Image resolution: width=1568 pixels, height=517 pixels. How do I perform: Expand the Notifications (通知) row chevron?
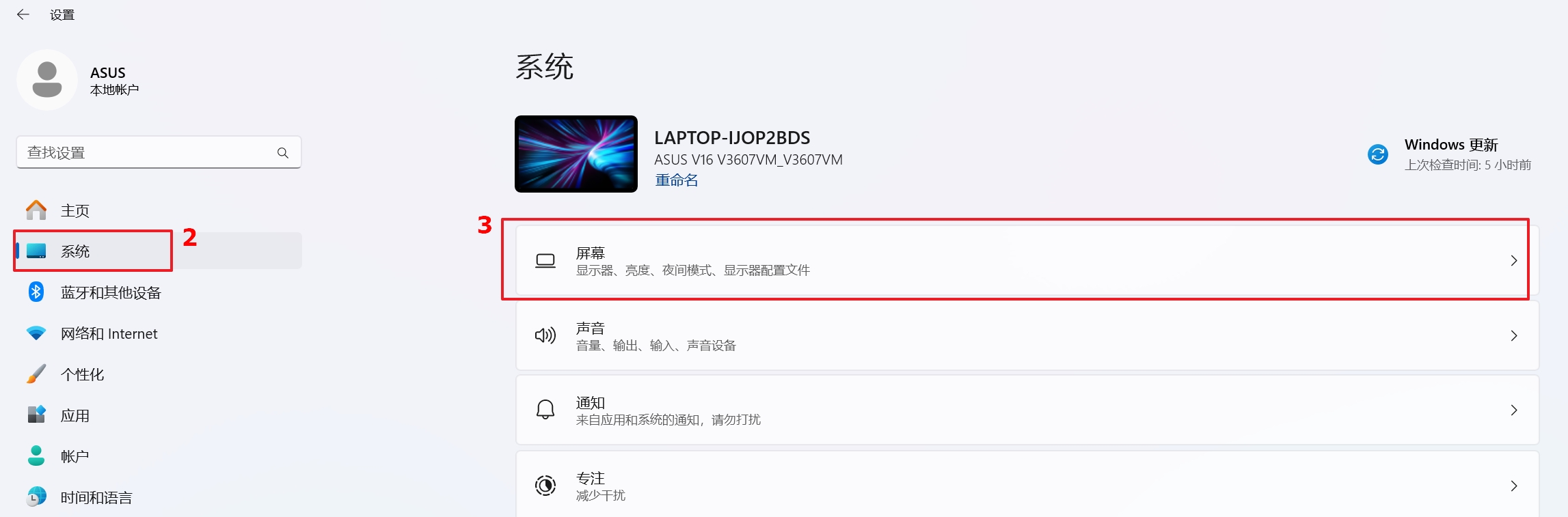tap(1514, 410)
